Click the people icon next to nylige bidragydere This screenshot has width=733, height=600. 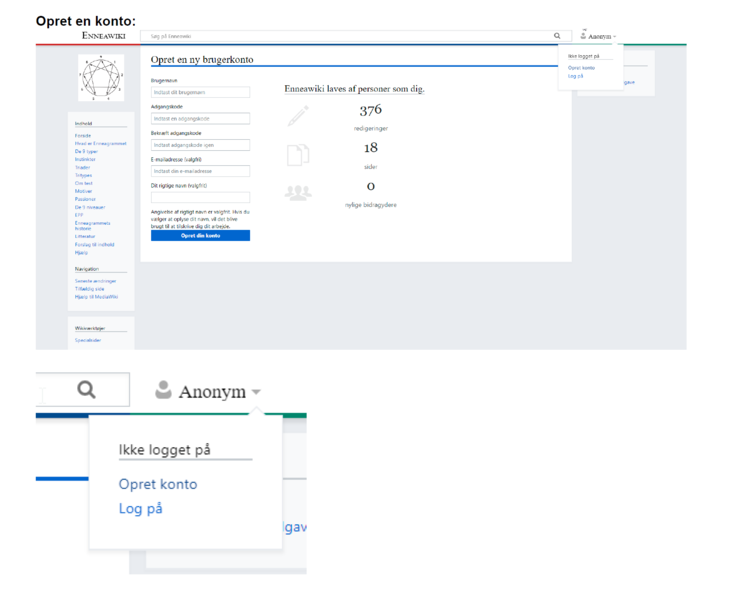pos(298,193)
